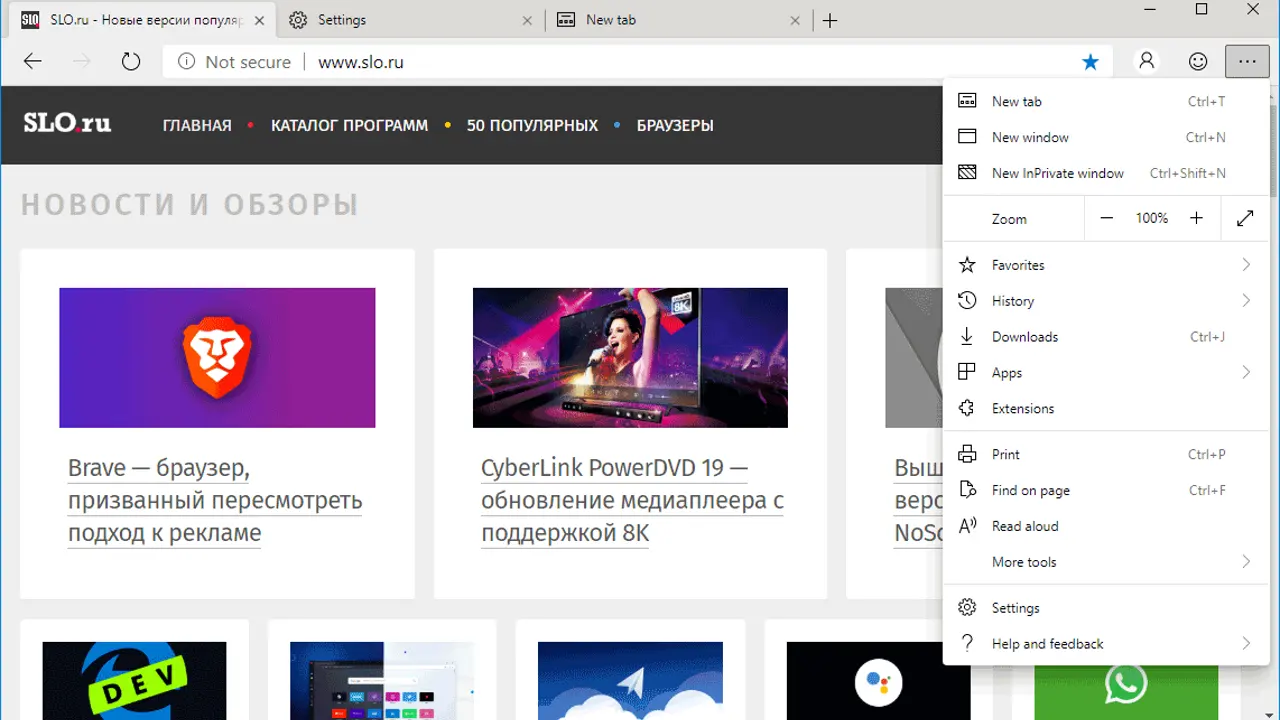
Task: Click the back navigation arrow
Action: click(x=33, y=62)
